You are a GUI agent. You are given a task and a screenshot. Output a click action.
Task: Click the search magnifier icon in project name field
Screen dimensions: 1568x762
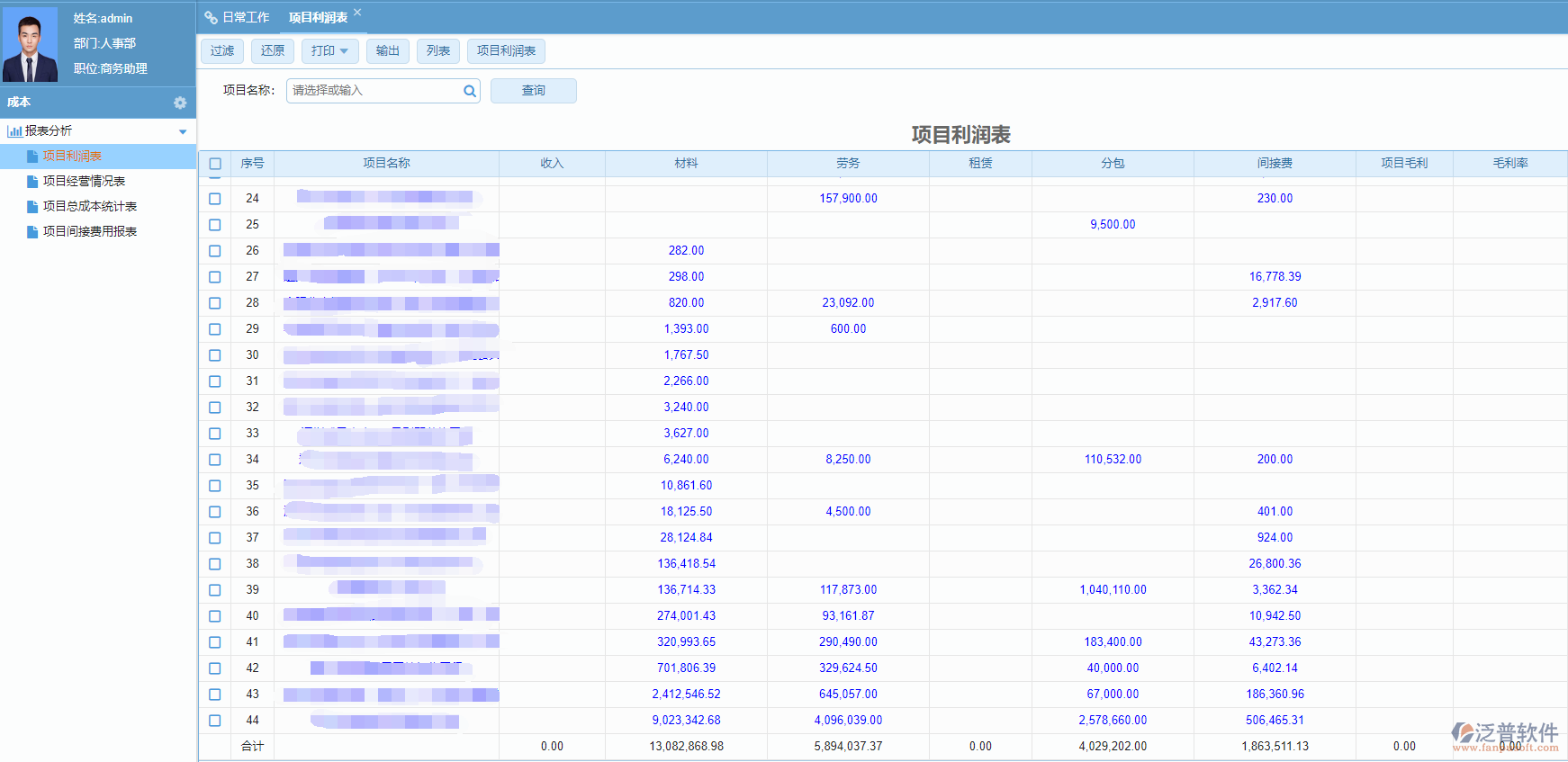[469, 91]
